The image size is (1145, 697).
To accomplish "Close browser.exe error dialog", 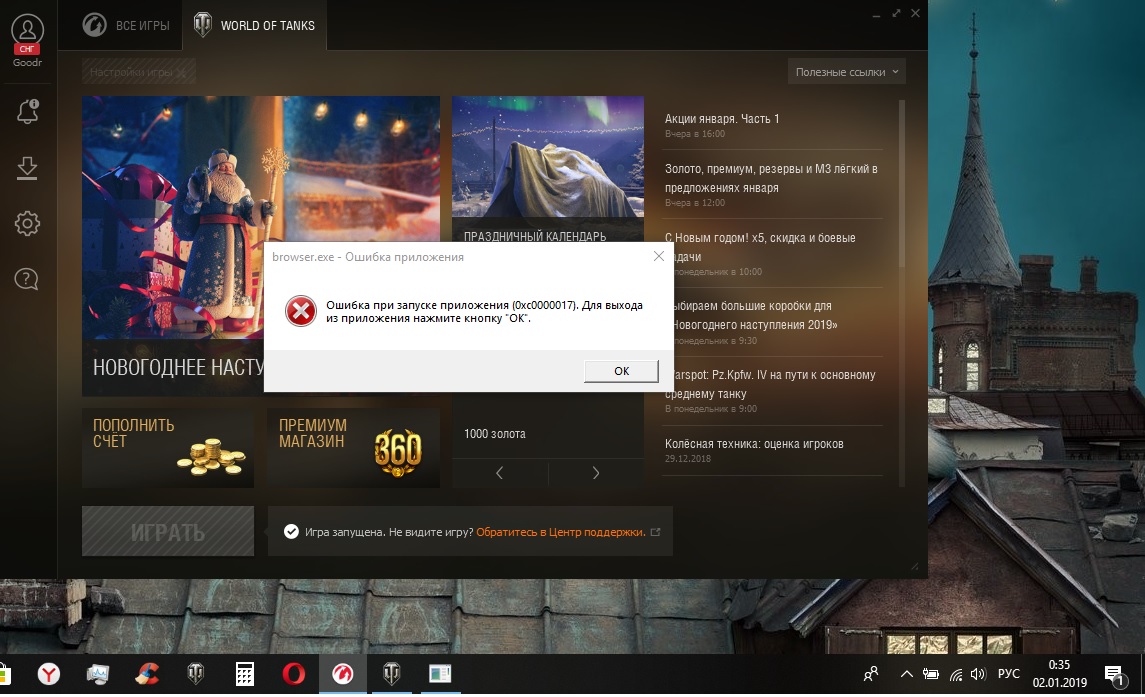I will point(659,256).
